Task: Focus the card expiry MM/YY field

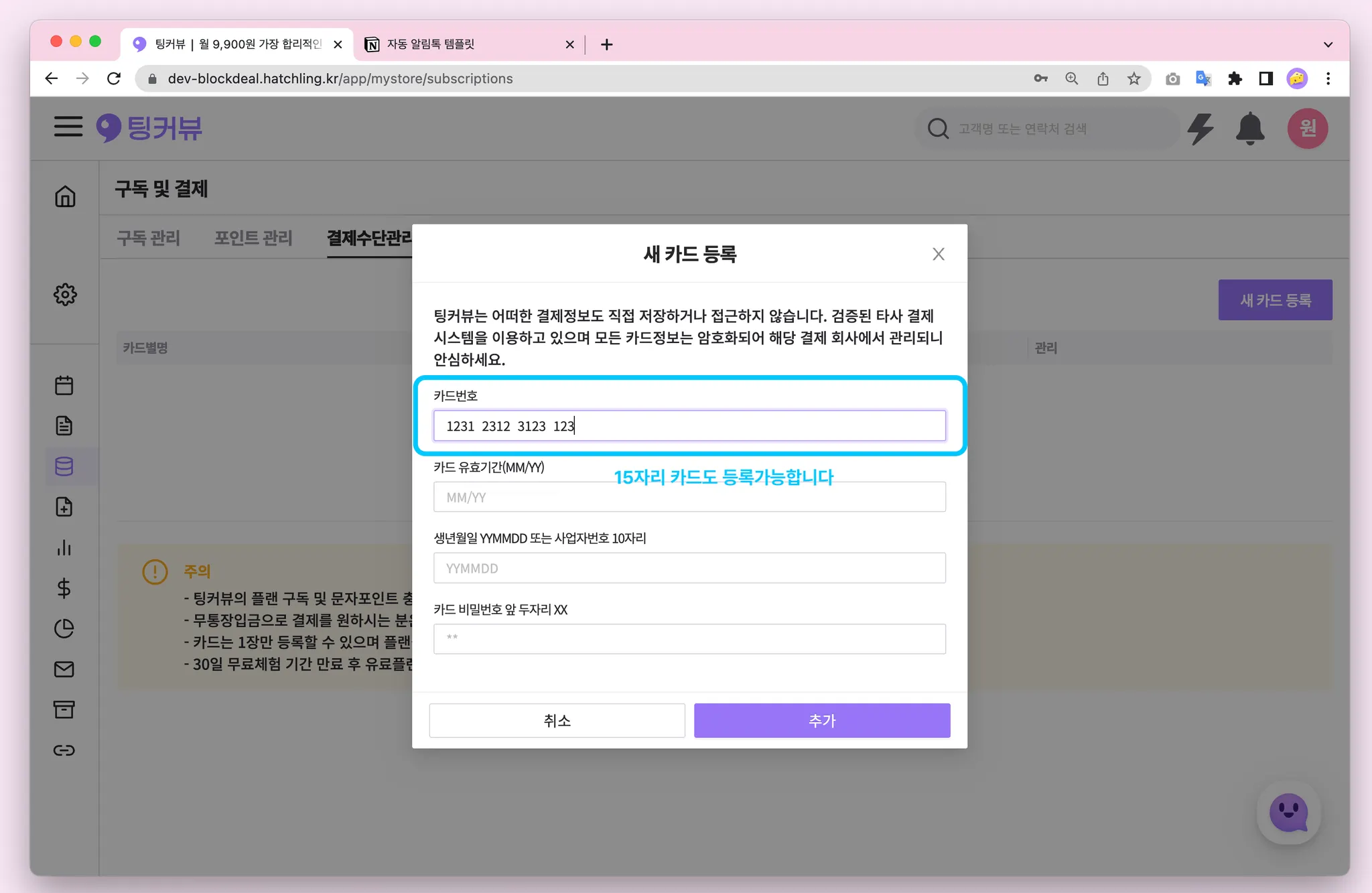Action: (689, 497)
